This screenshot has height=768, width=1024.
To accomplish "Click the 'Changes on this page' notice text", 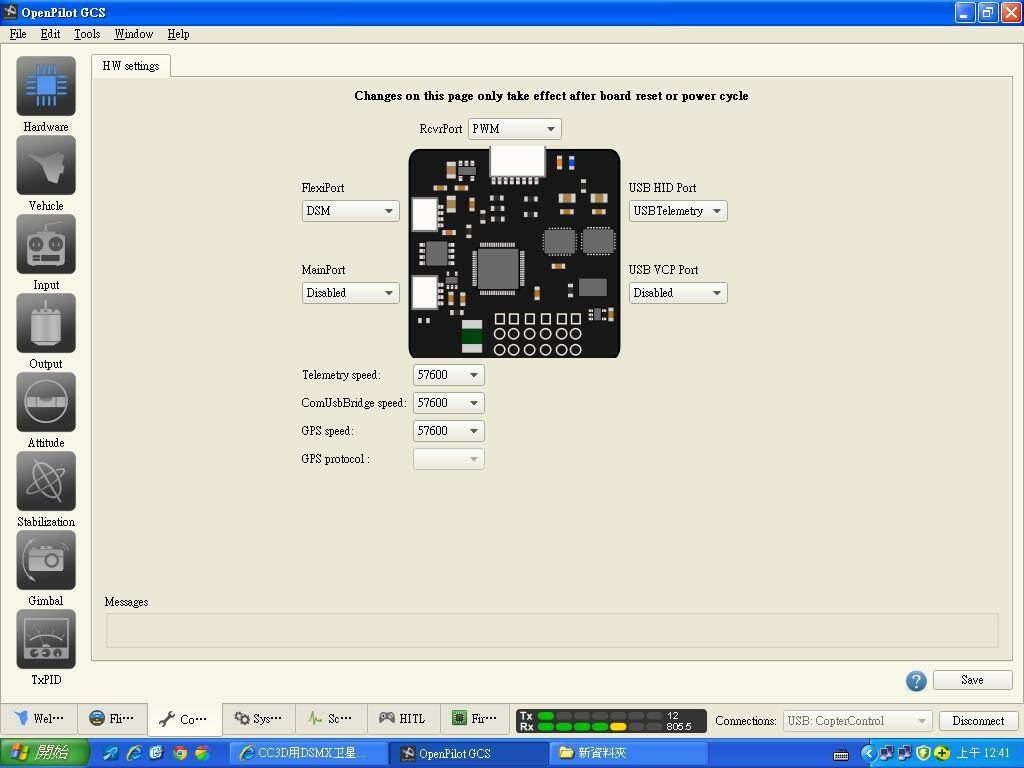I will (x=551, y=96).
